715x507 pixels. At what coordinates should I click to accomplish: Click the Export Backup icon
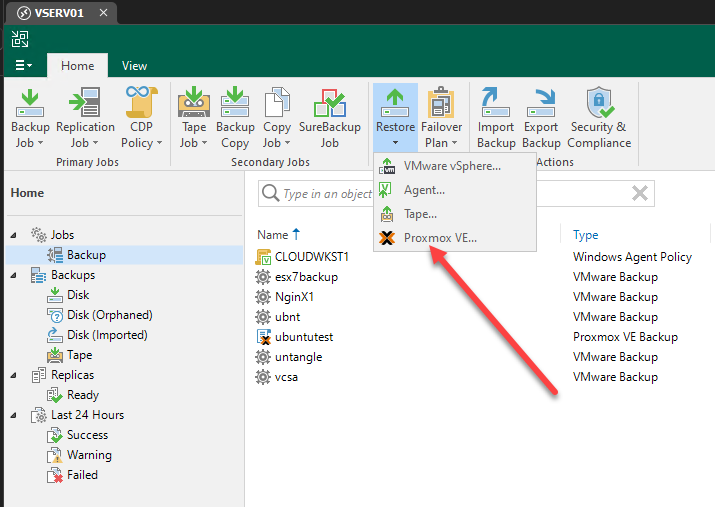tap(541, 103)
